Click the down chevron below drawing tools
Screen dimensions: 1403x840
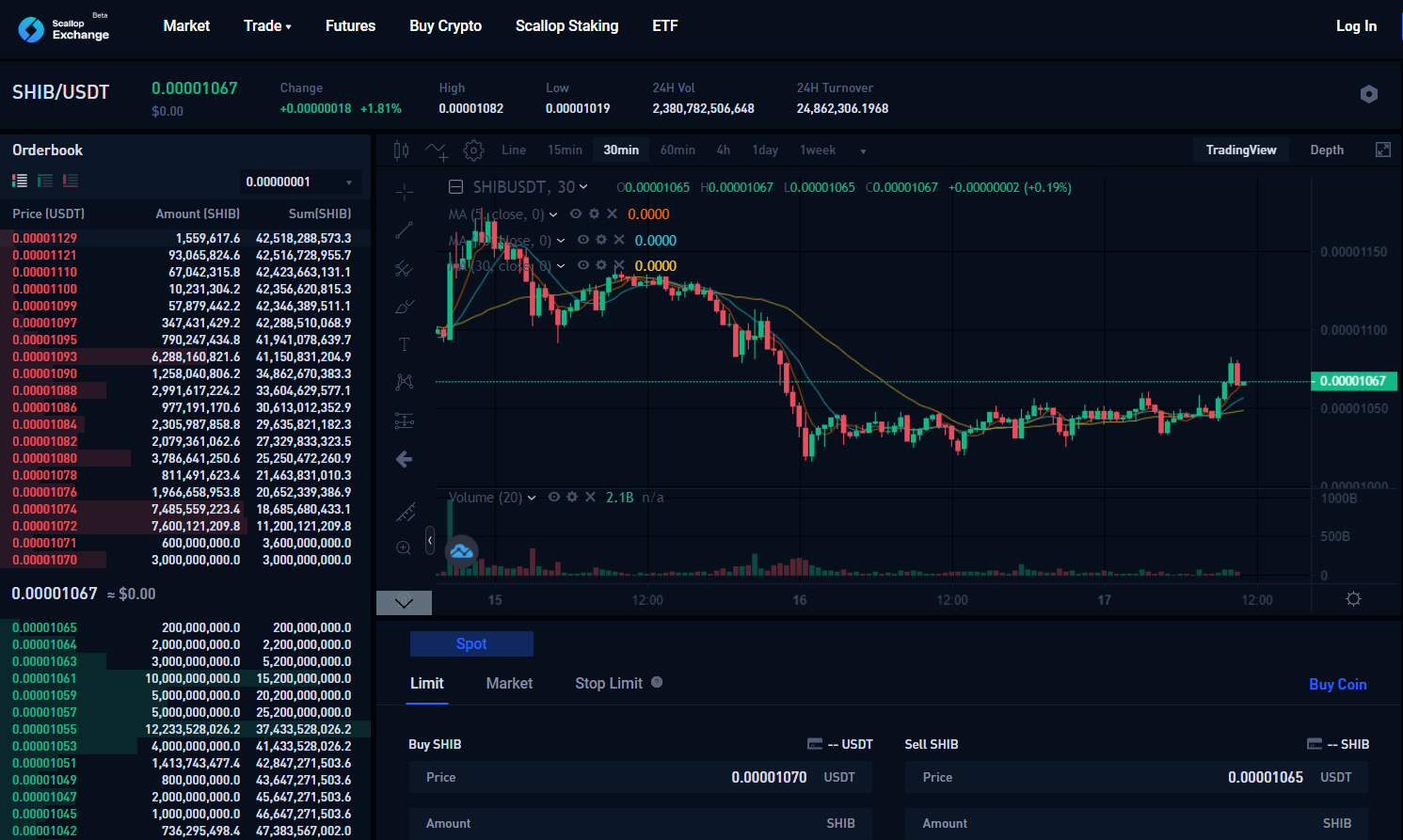pyautogui.click(x=405, y=602)
